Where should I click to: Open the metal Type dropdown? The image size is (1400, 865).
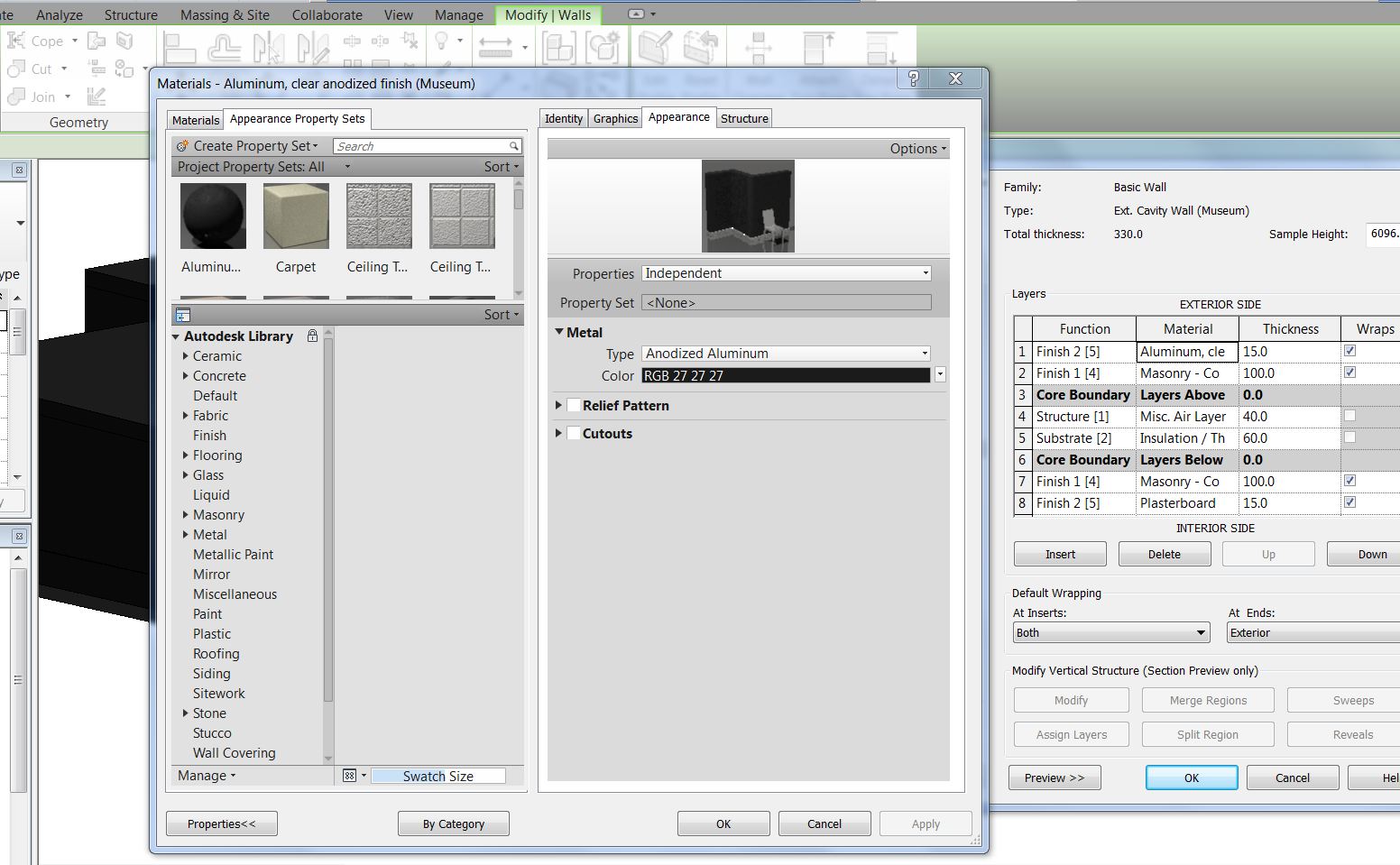925,354
